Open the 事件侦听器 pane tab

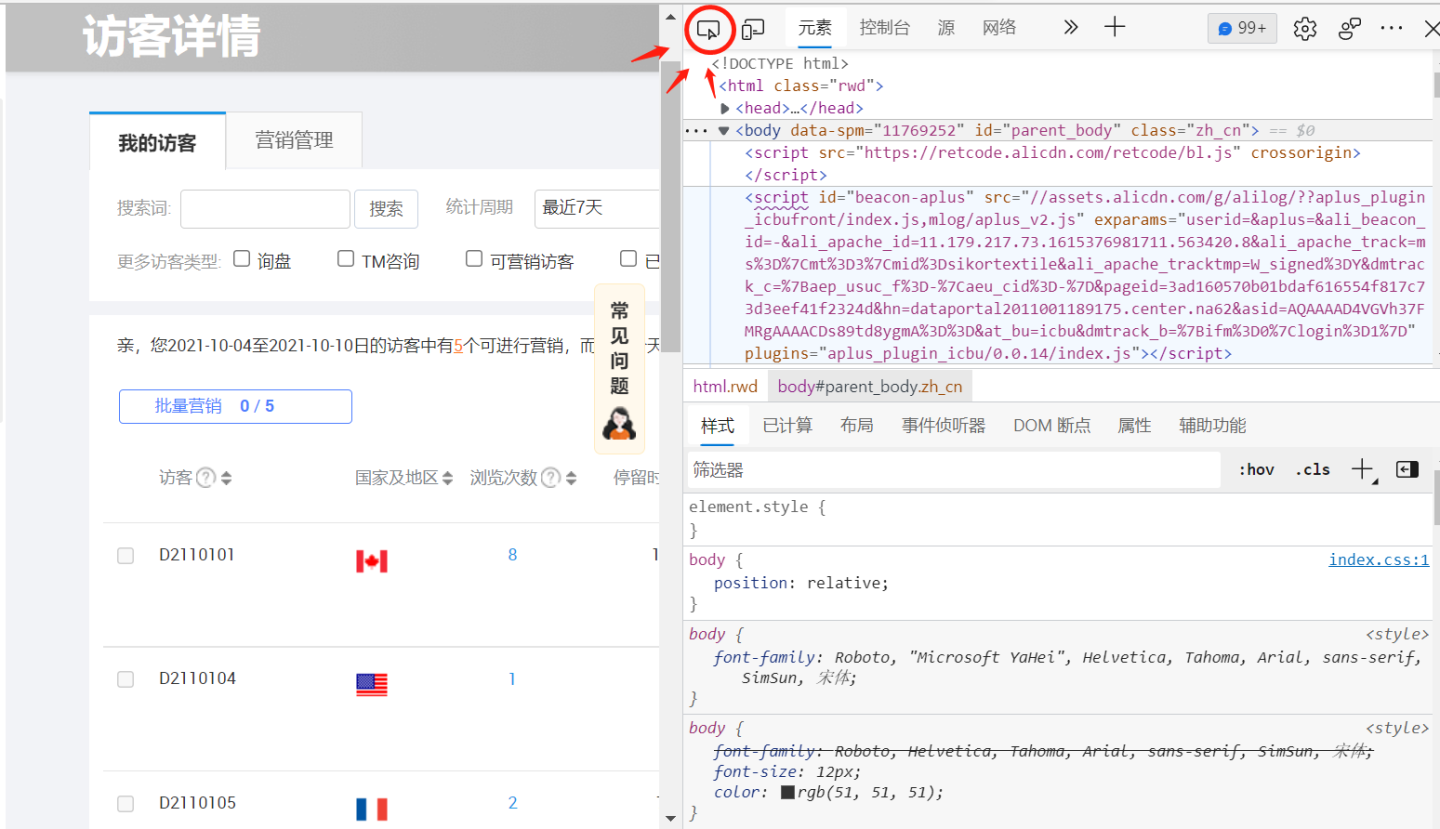[943, 425]
